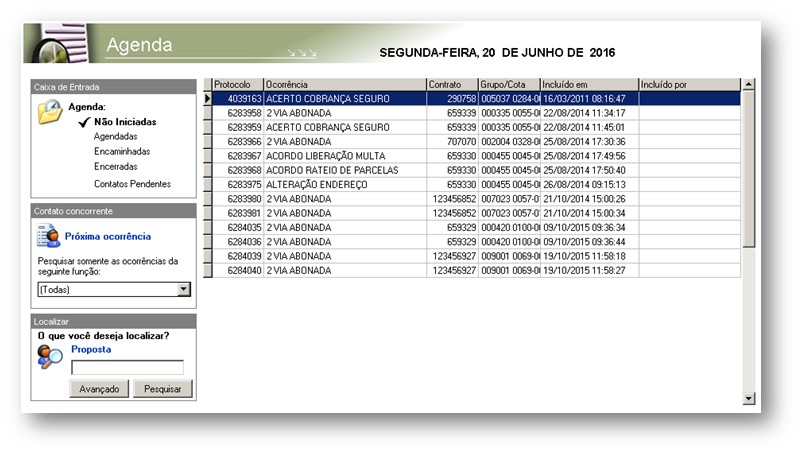Click contract cell 707070

(452, 142)
